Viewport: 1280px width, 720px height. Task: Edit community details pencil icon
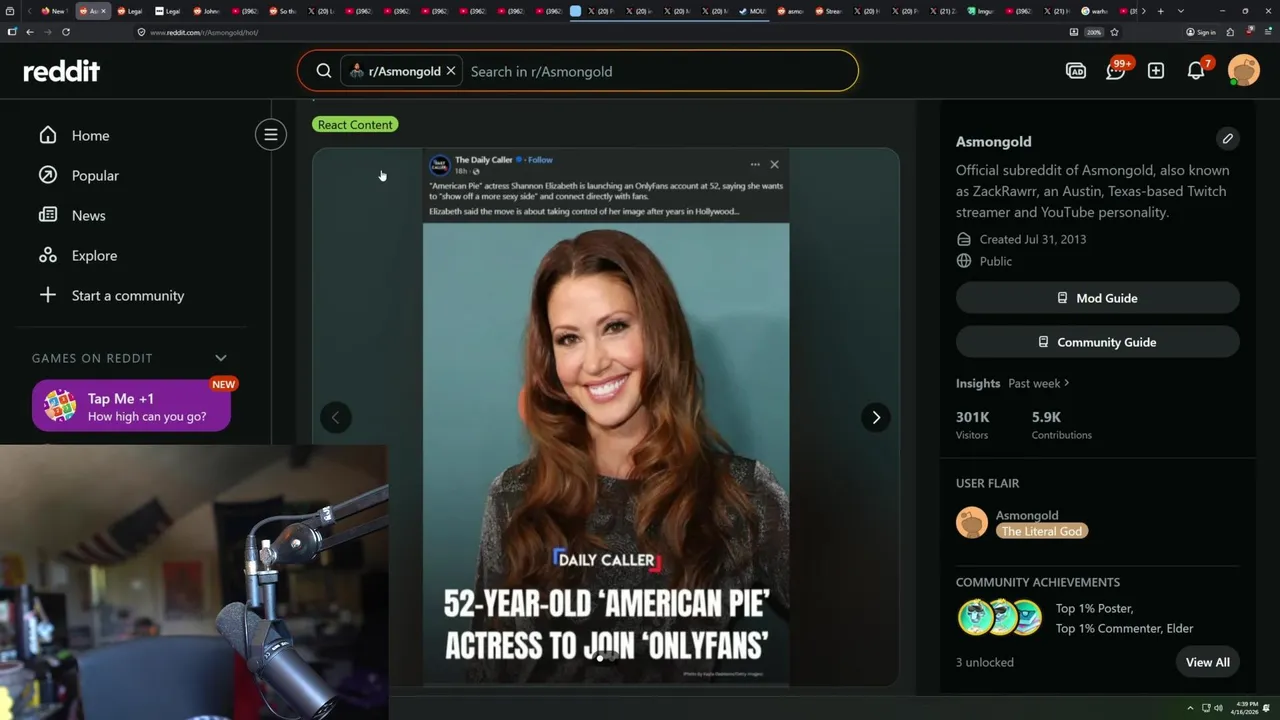(x=1228, y=139)
